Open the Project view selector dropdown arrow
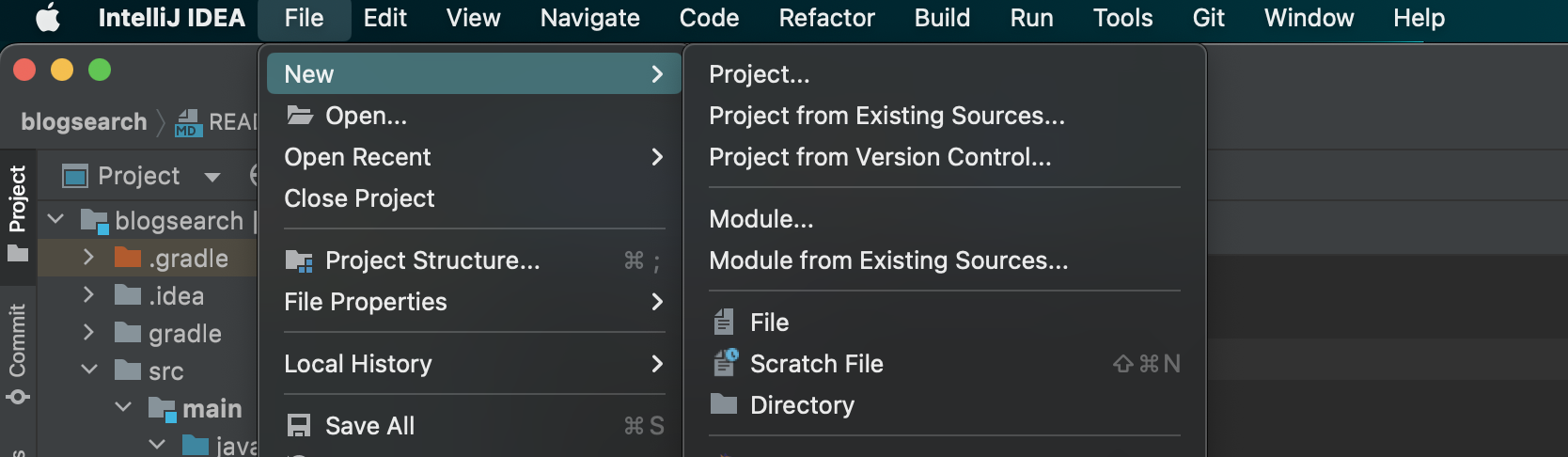This screenshot has height=457, width=1568. [x=212, y=177]
